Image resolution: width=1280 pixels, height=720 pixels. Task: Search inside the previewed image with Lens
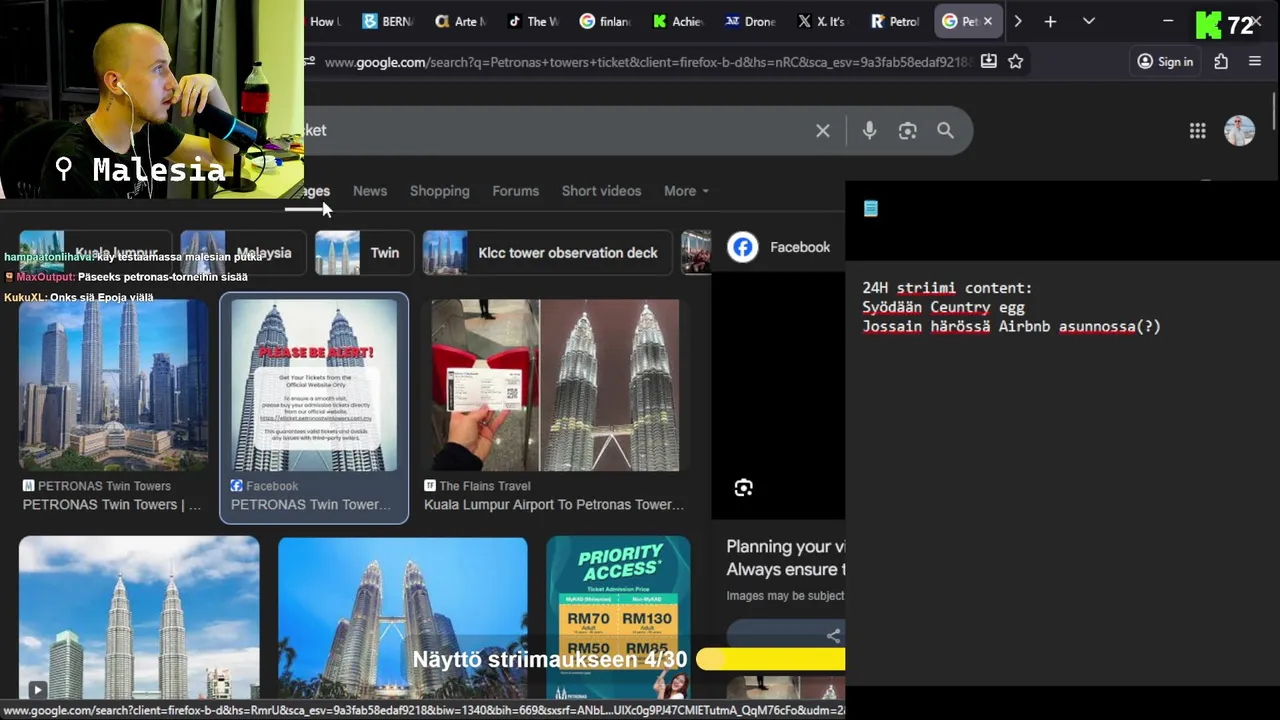point(743,488)
